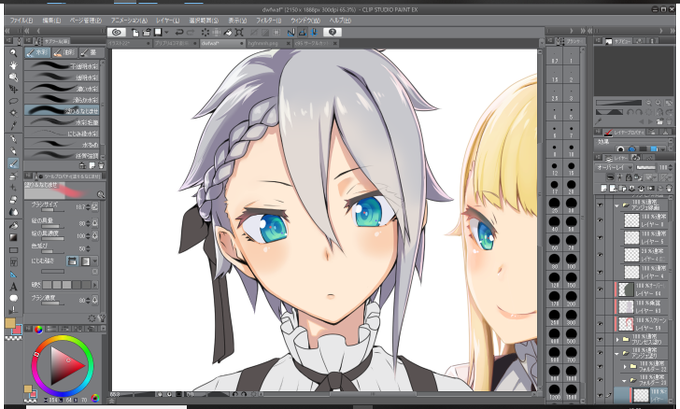Open the help question mark icon
This screenshot has width=680, height=409.
point(333,32)
